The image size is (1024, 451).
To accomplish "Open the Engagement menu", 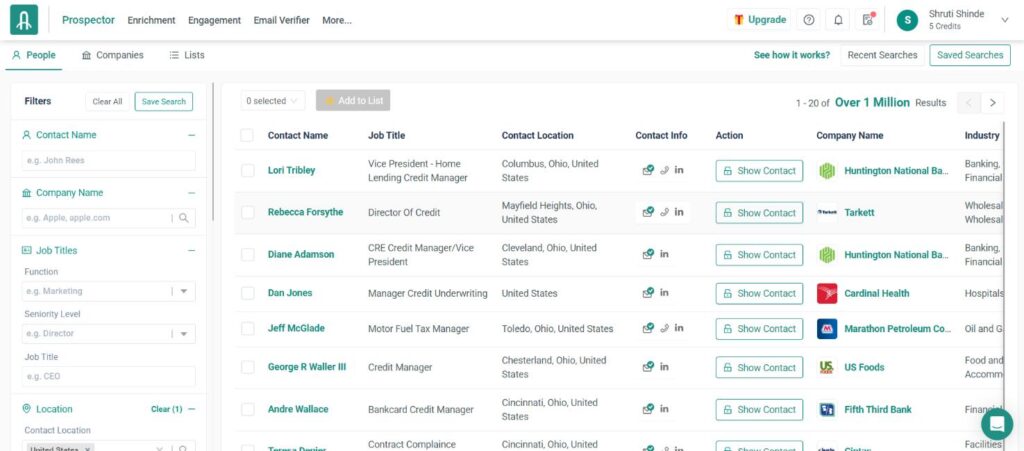I will pyautogui.click(x=214, y=20).
